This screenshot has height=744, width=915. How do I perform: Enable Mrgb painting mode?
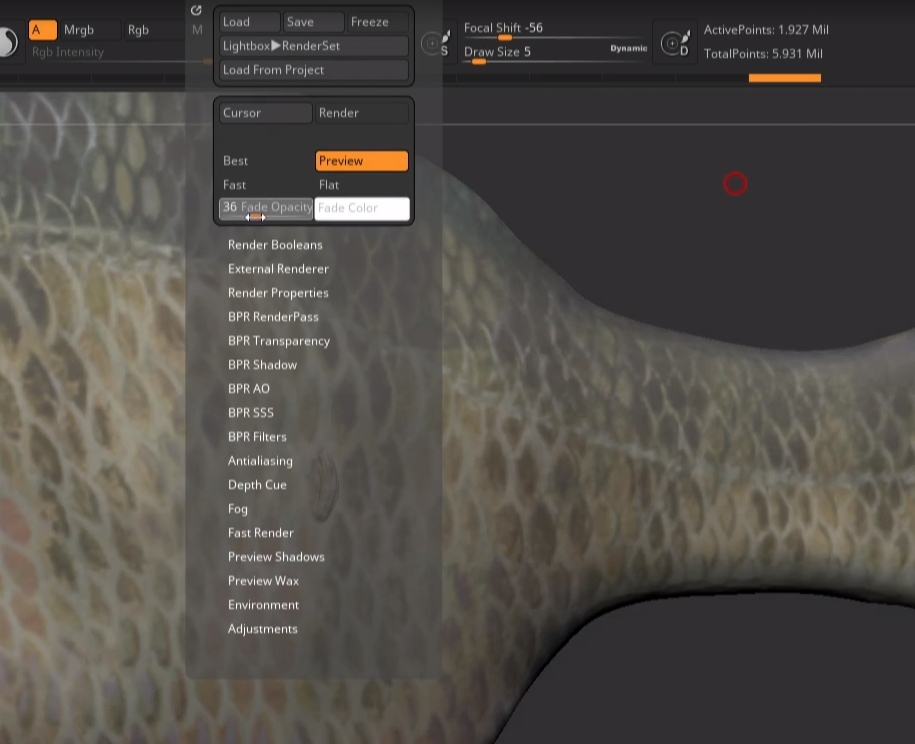point(79,30)
